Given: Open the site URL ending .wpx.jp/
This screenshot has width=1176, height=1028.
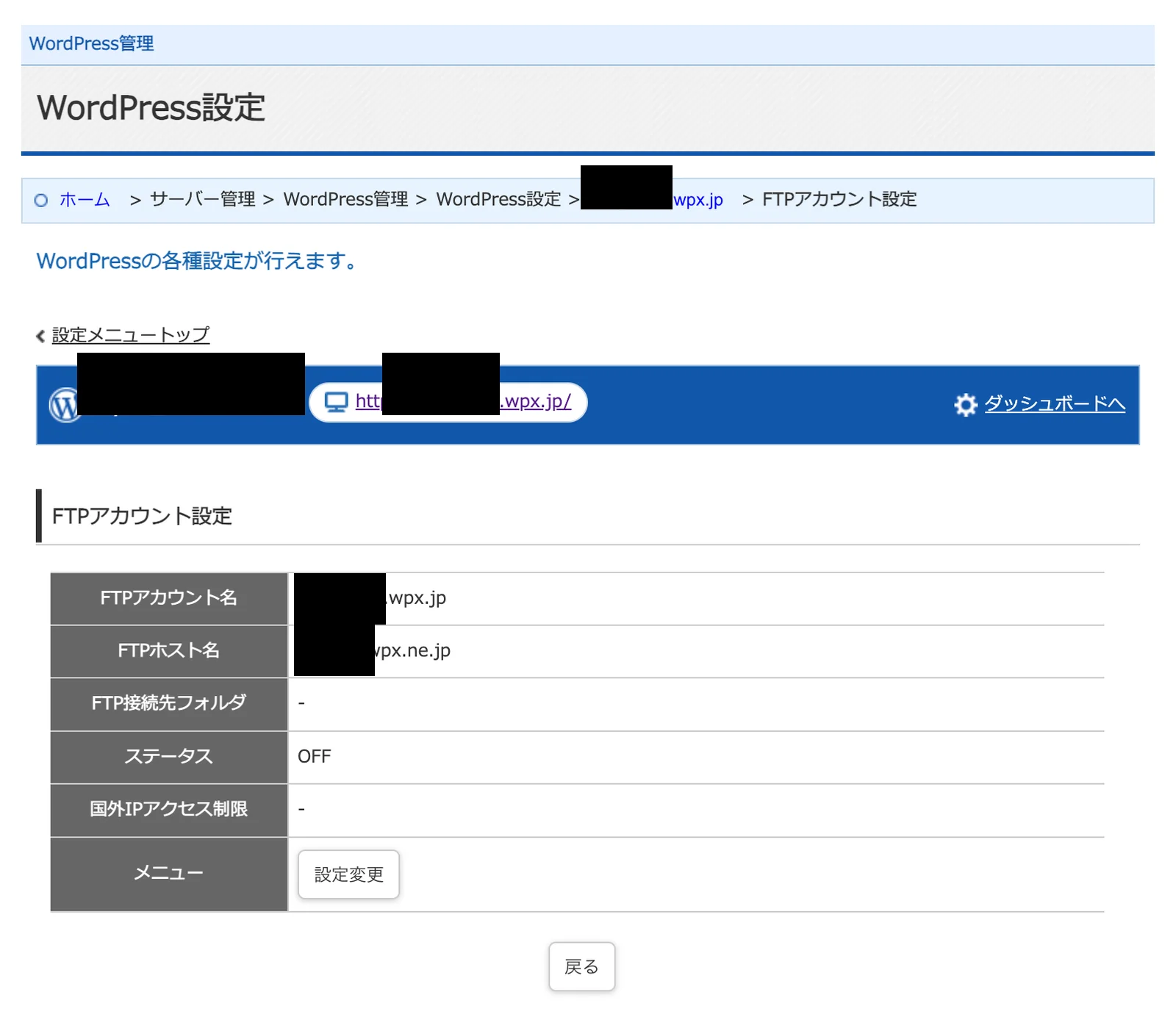Looking at the screenshot, I should coord(463,401).
